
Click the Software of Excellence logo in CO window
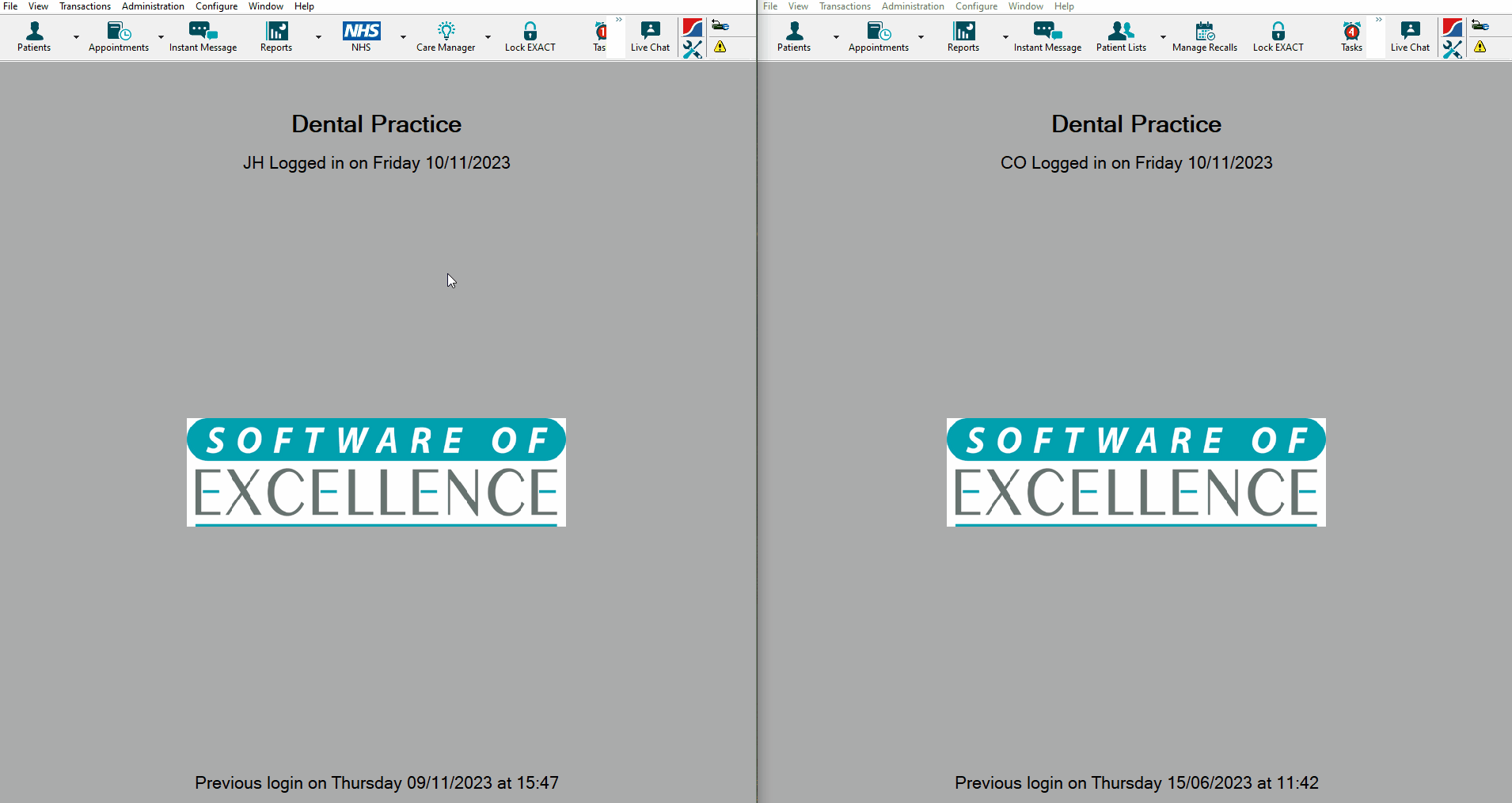click(x=1136, y=472)
